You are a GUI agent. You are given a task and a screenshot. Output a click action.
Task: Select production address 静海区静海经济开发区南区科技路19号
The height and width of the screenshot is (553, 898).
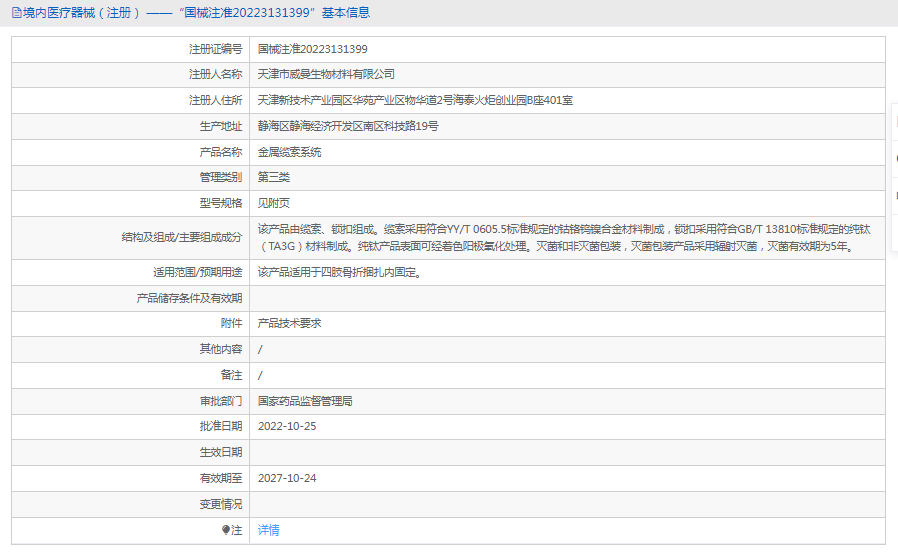348,126
